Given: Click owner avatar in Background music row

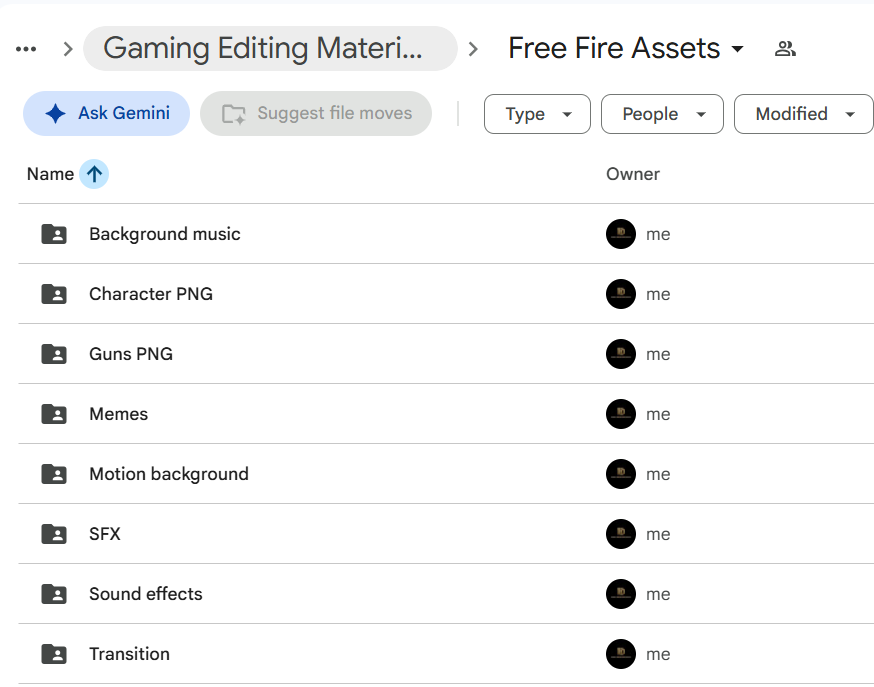Looking at the screenshot, I should [x=621, y=234].
